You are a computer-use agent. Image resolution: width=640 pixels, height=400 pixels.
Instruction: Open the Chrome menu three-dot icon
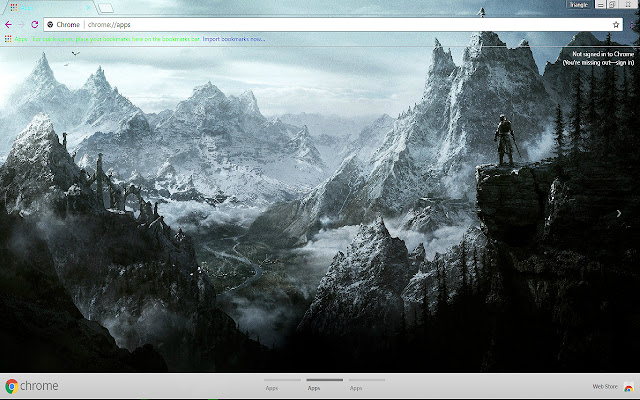pos(631,24)
